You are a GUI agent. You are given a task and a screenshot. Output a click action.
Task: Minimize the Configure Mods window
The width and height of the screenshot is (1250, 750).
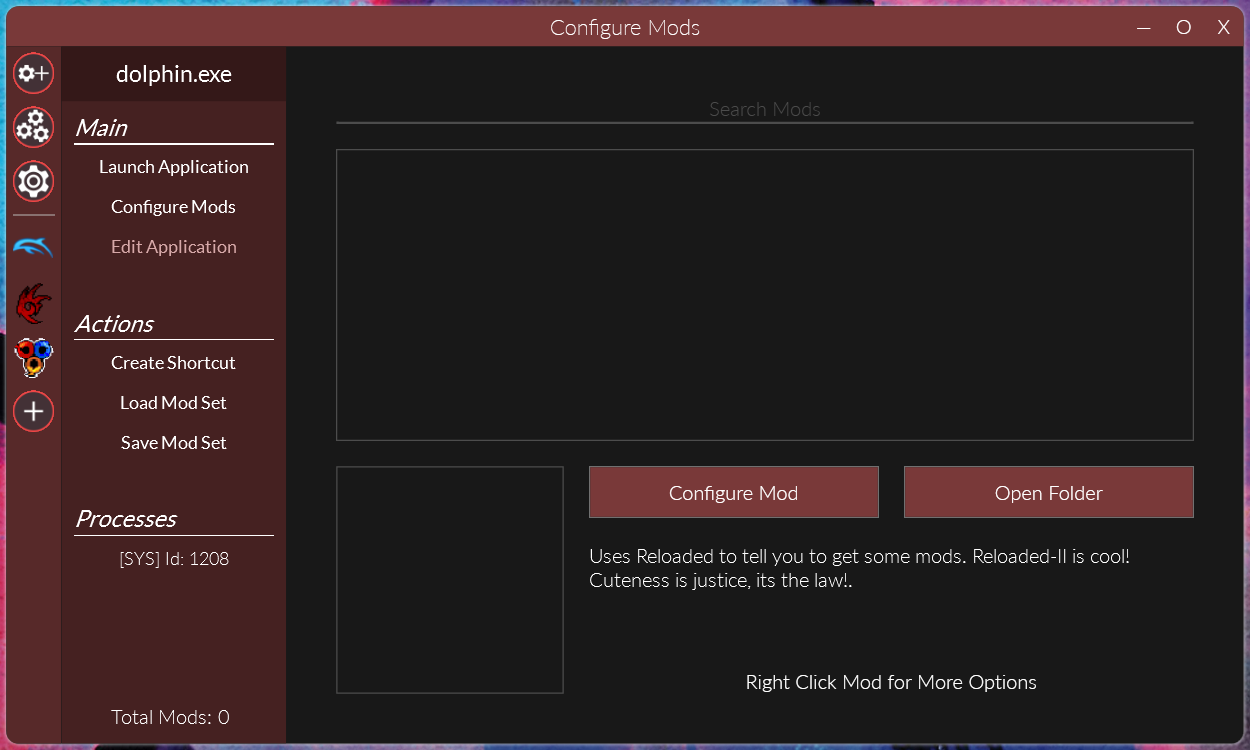coord(1144,27)
